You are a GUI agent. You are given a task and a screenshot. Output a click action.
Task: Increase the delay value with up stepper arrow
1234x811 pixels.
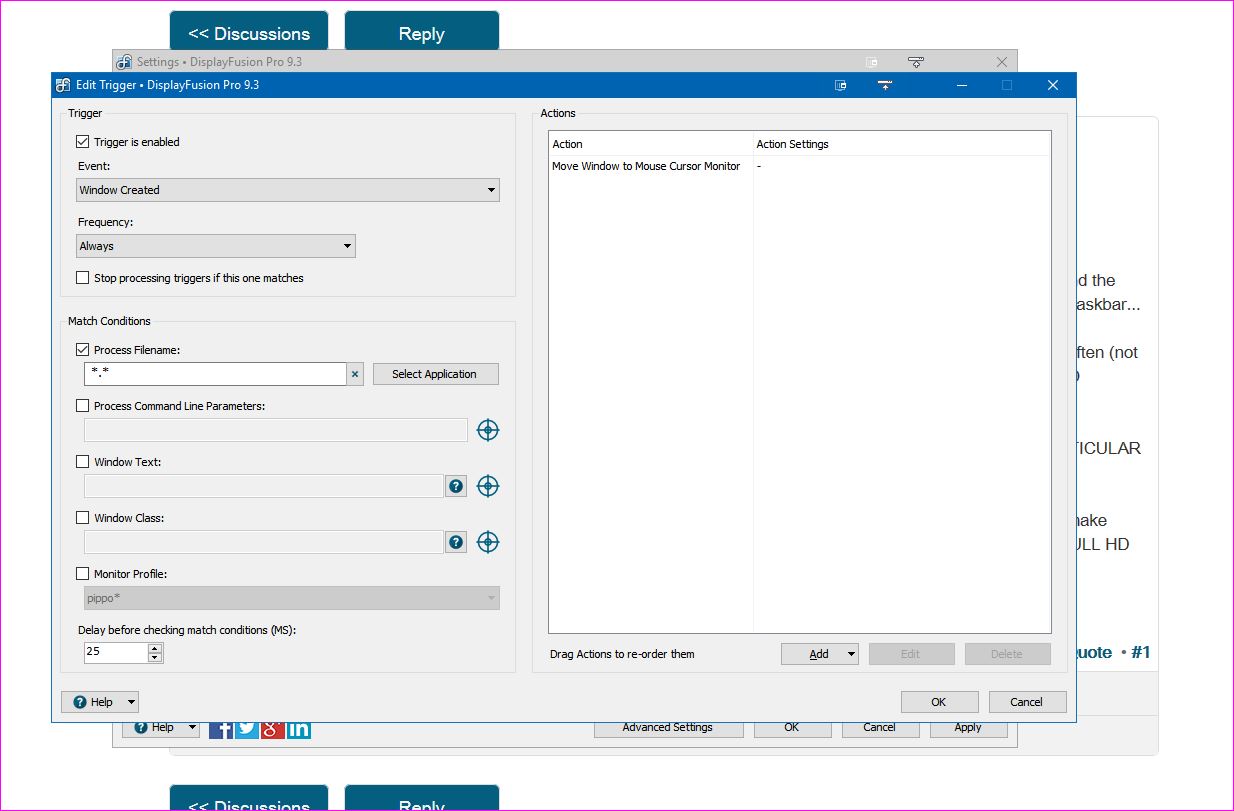[155, 648]
